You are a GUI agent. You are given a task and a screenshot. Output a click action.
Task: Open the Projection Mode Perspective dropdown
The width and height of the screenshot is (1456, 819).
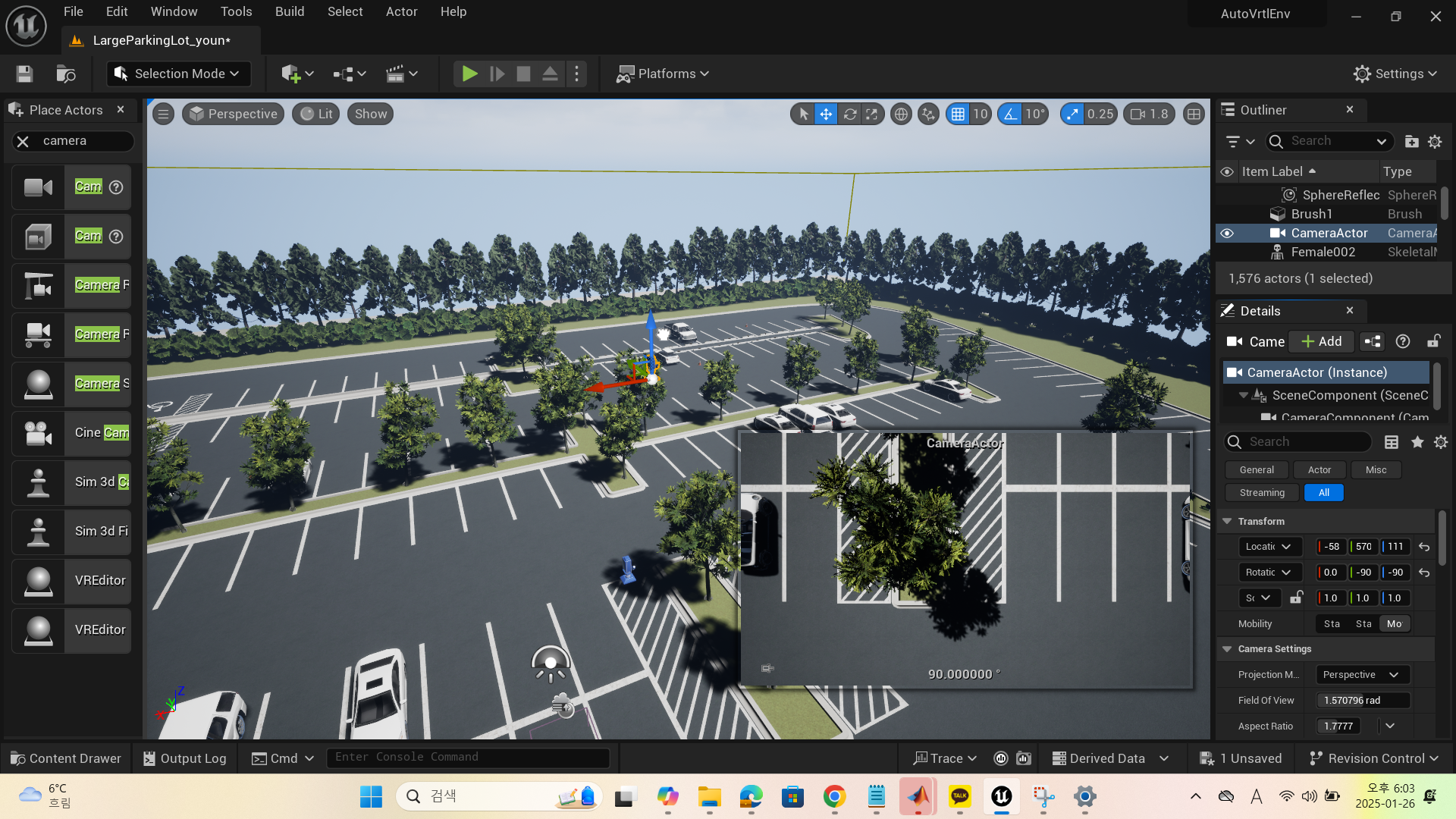point(1362,675)
